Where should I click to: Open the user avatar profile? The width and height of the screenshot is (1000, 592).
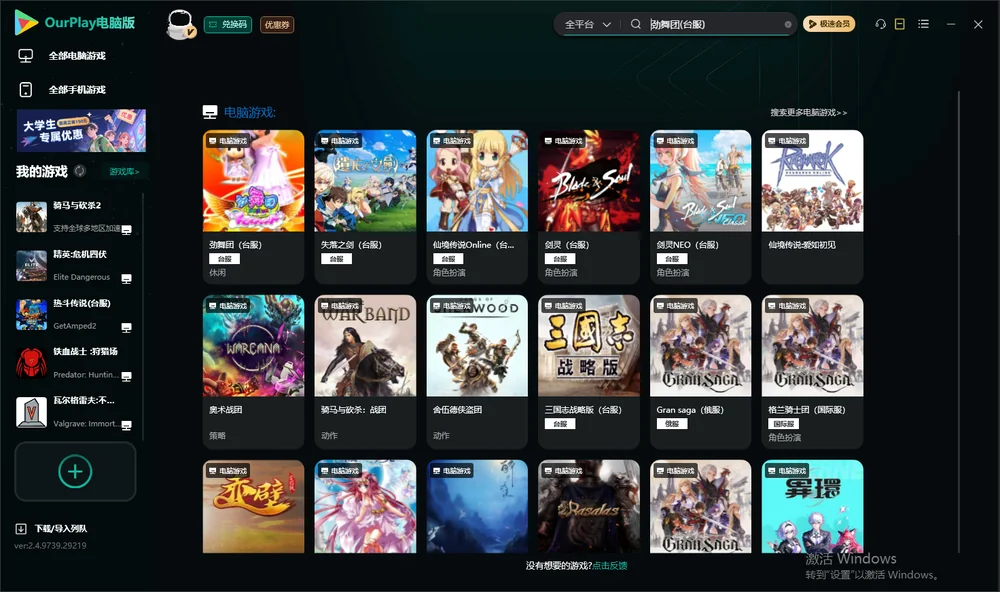180,24
